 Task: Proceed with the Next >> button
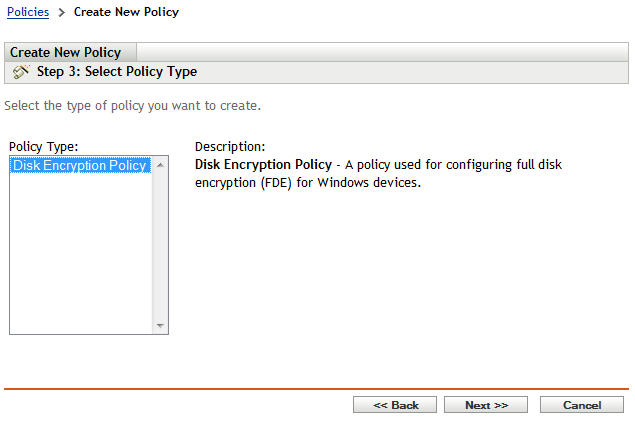(x=486, y=405)
